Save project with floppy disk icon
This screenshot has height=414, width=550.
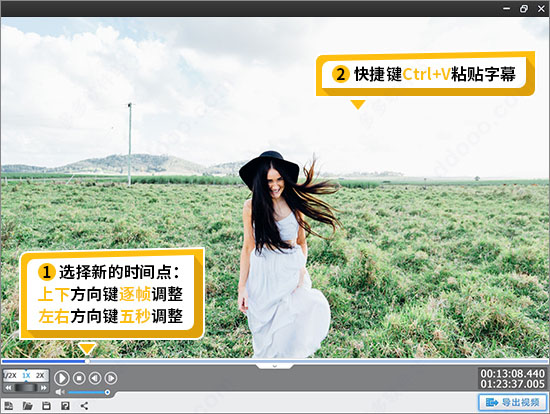point(46,406)
